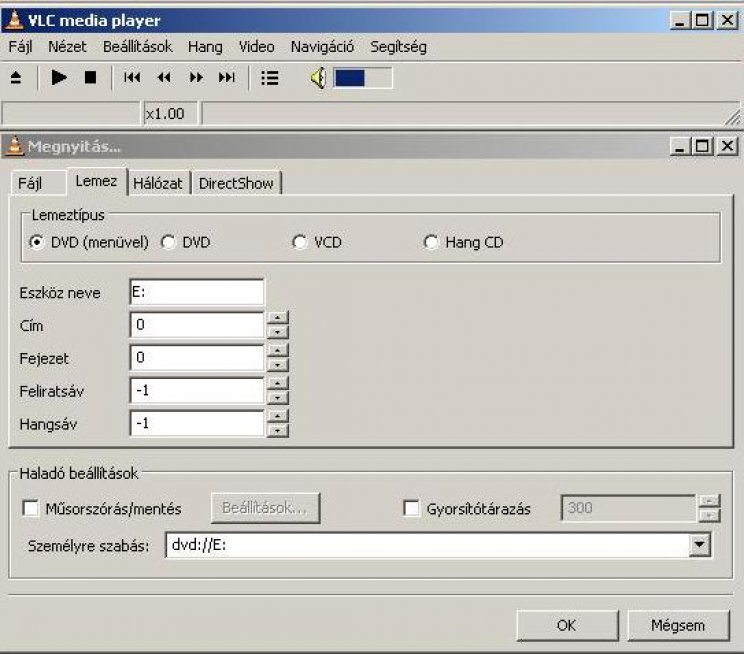Screen dimensions: 744x654
Task: Click the Cím value field
Action: (197, 325)
